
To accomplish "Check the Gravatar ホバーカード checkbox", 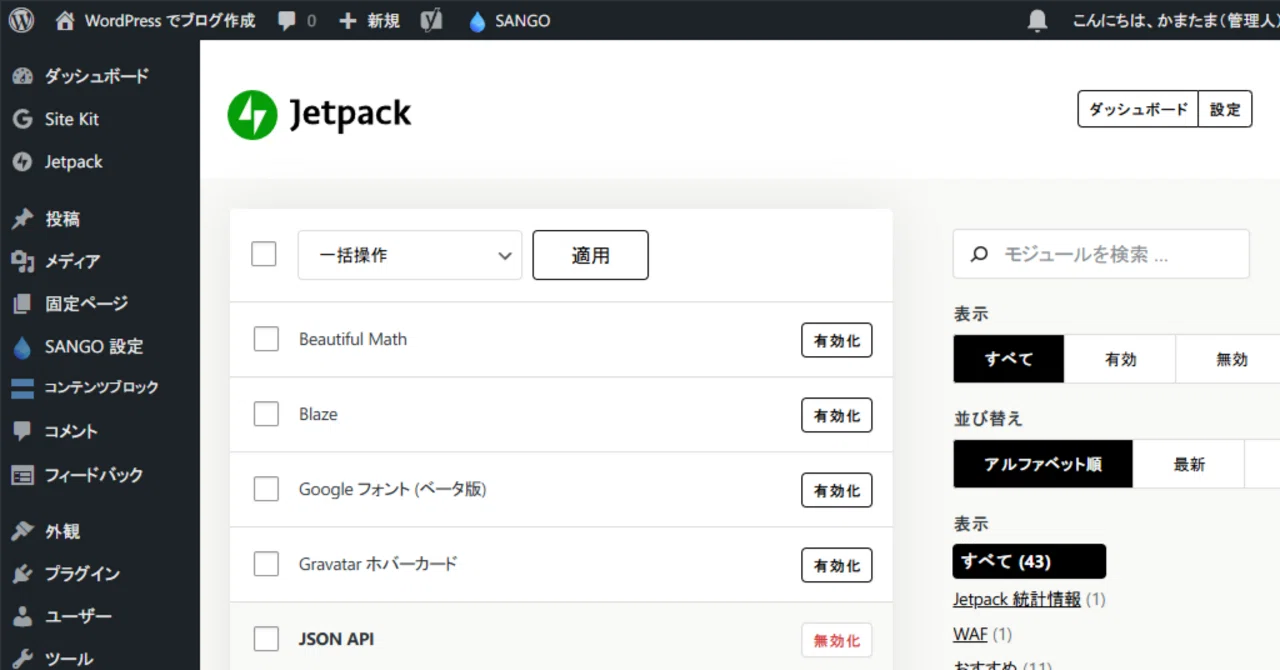I will [x=266, y=564].
